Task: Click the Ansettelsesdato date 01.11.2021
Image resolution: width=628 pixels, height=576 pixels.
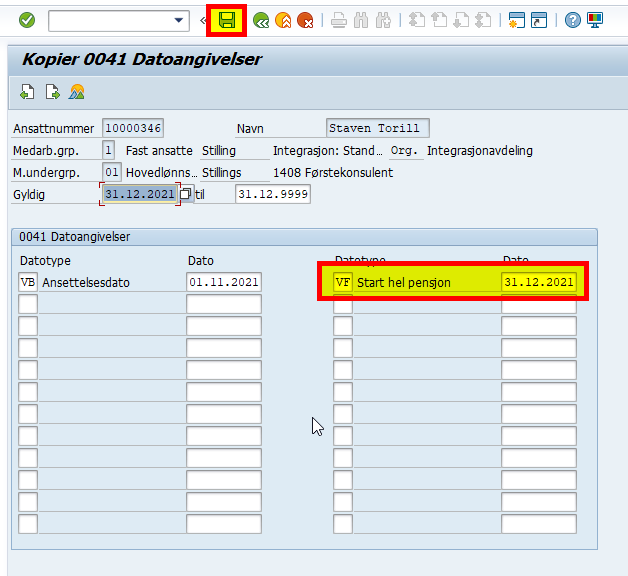Action: 224,282
